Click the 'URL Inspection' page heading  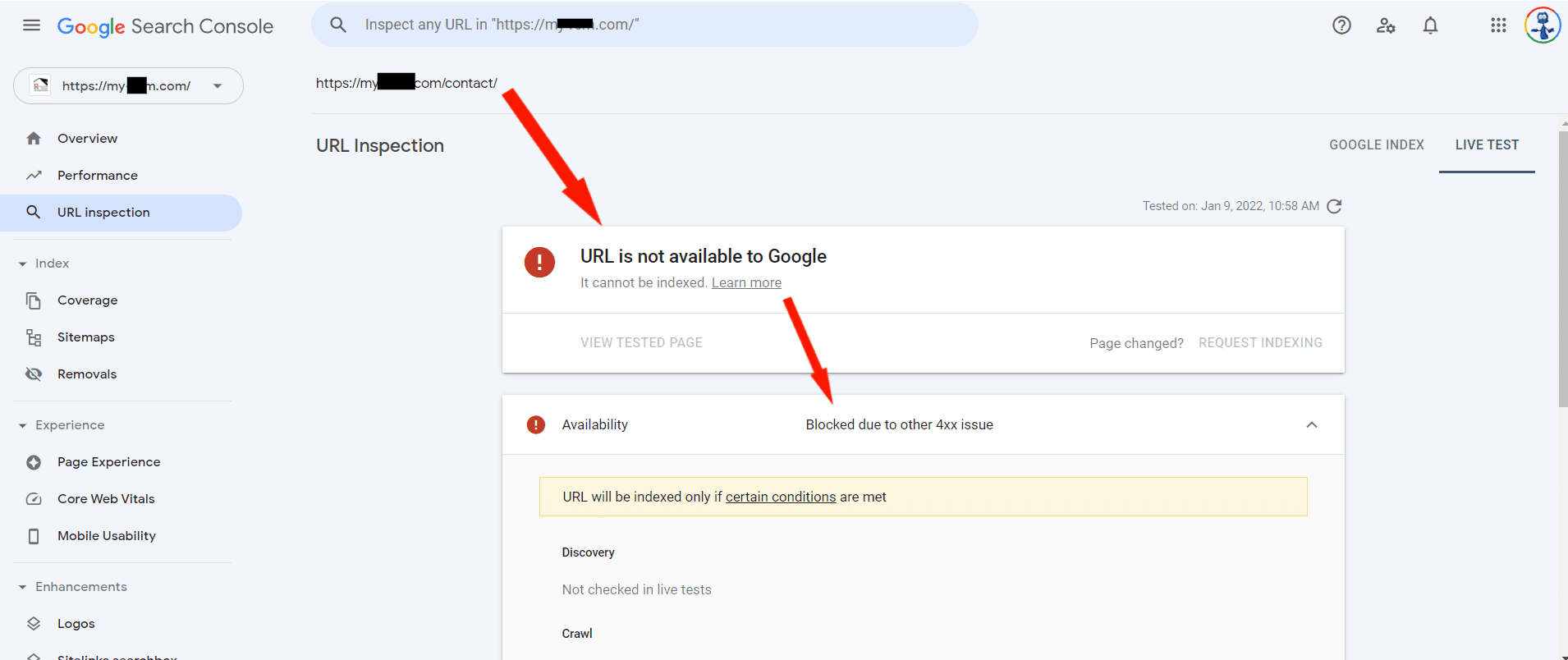coord(380,146)
